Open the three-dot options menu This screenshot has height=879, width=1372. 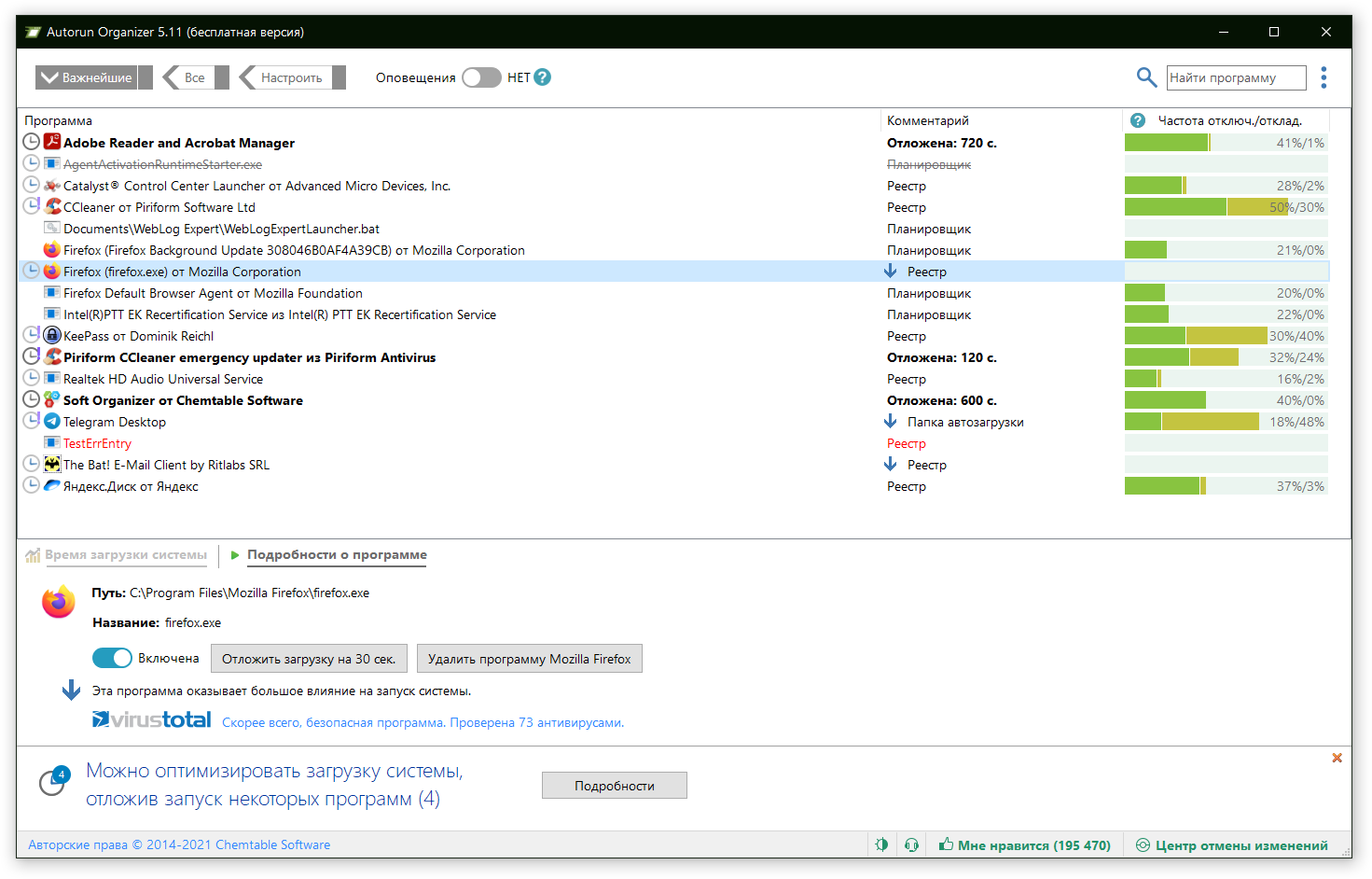[1323, 77]
